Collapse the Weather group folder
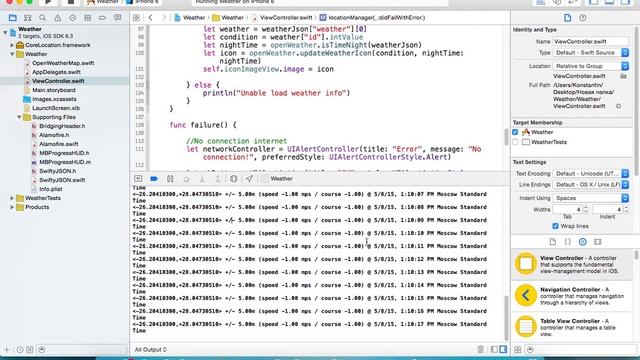Image resolution: width=640 pixels, height=360 pixels. (x=12, y=54)
